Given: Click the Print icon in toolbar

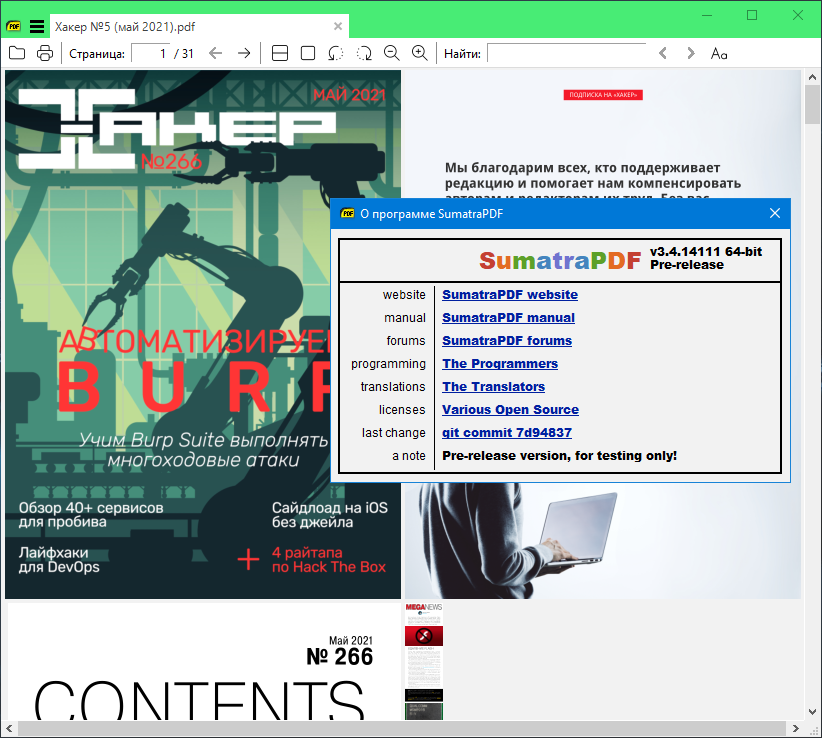Looking at the screenshot, I should tap(45, 53).
